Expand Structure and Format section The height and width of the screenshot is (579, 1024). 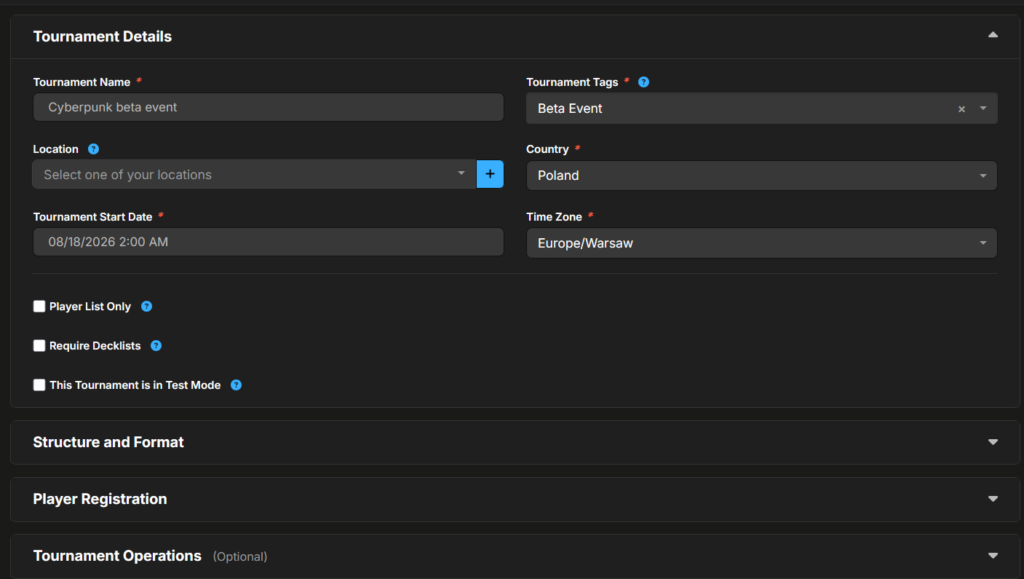pos(993,442)
